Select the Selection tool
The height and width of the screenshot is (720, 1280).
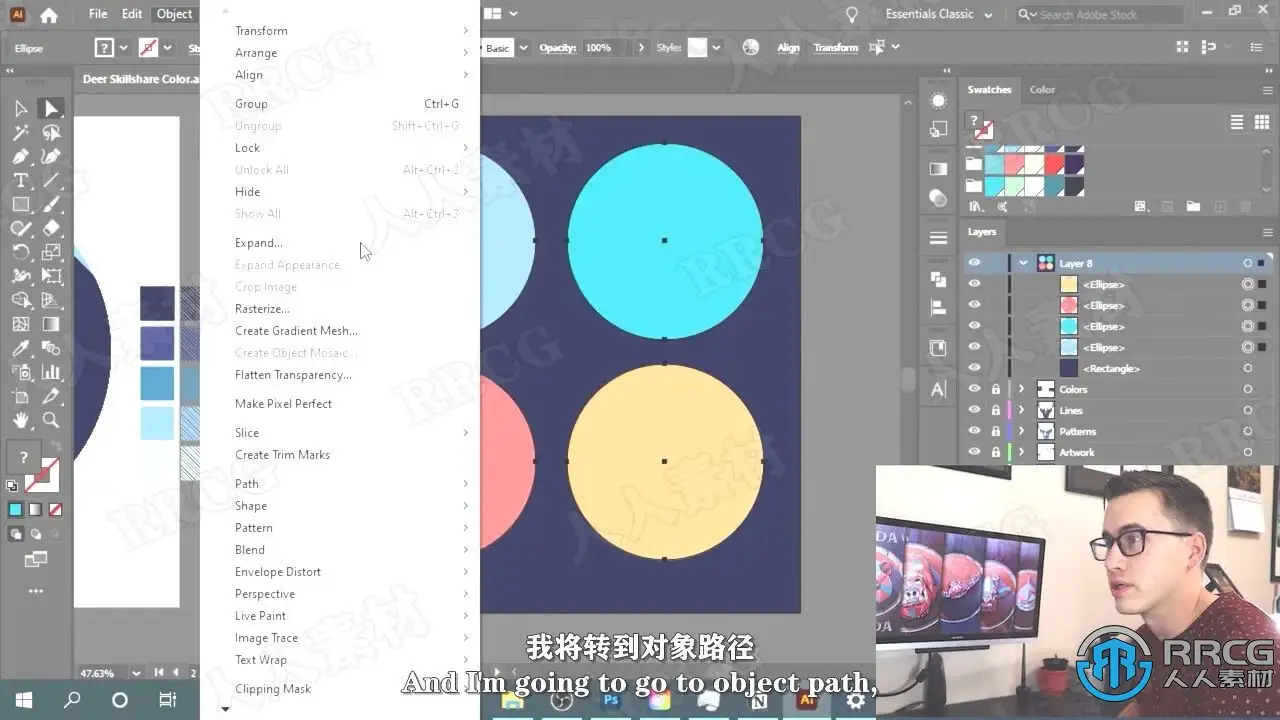pos(20,108)
